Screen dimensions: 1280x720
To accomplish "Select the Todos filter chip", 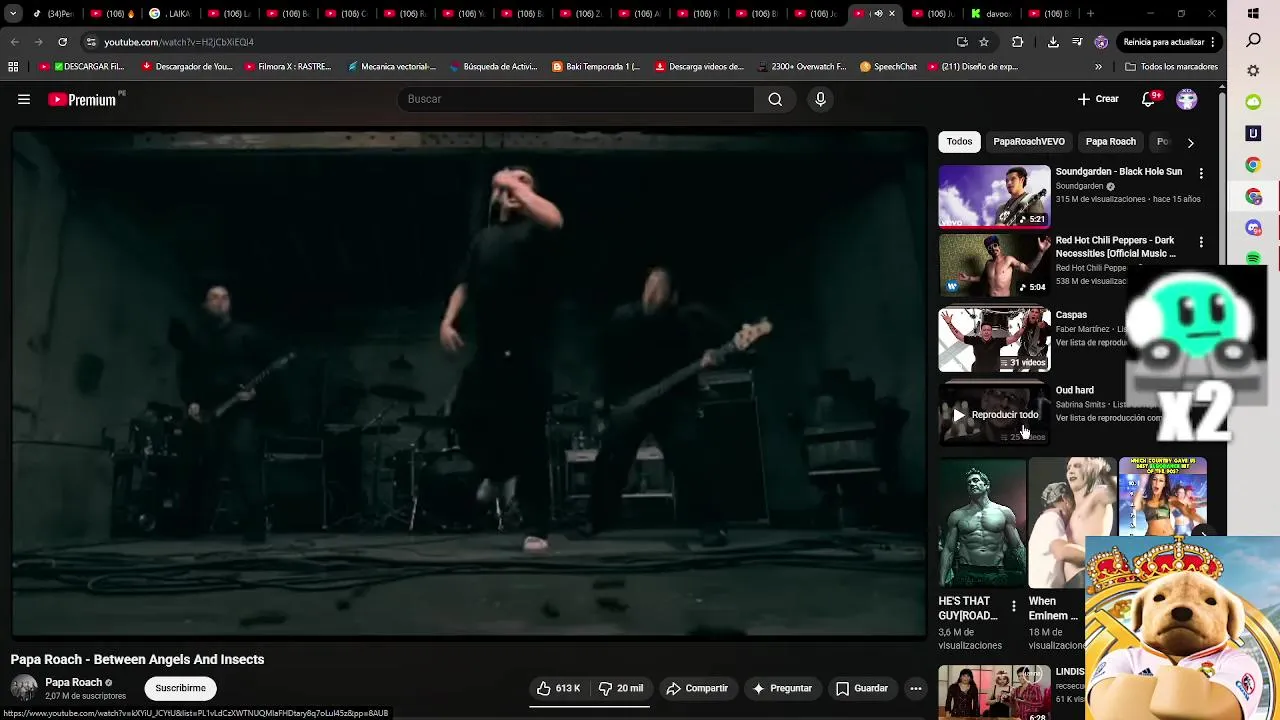I will (x=959, y=142).
